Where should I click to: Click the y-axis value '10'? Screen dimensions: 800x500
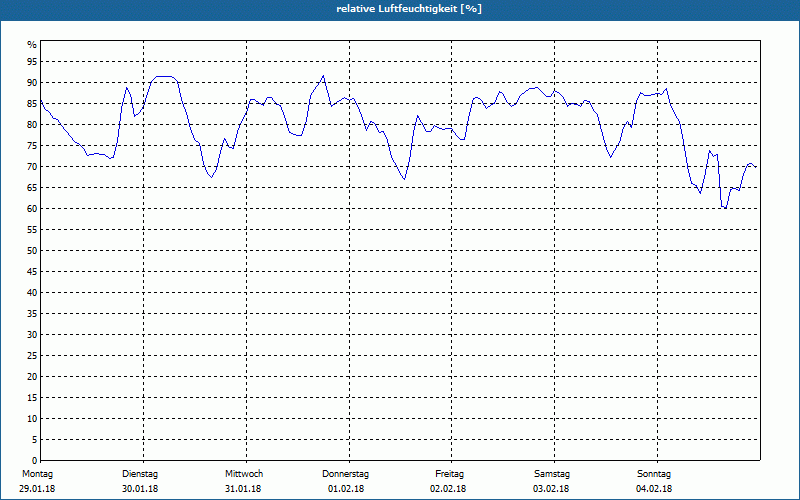[x=32, y=418]
